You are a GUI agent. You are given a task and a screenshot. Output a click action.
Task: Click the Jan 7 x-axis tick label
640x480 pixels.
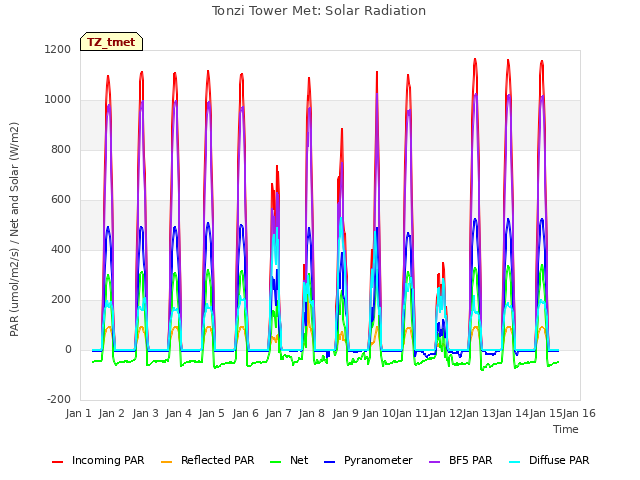pyautogui.click(x=278, y=413)
